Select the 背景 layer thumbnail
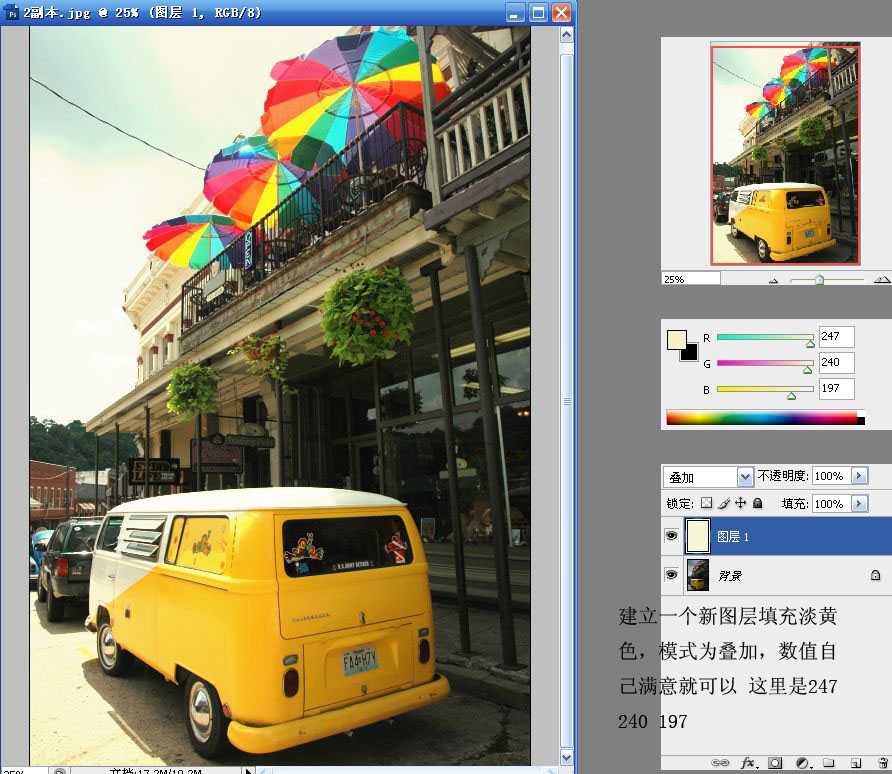The width and height of the screenshot is (892, 774). click(697, 575)
